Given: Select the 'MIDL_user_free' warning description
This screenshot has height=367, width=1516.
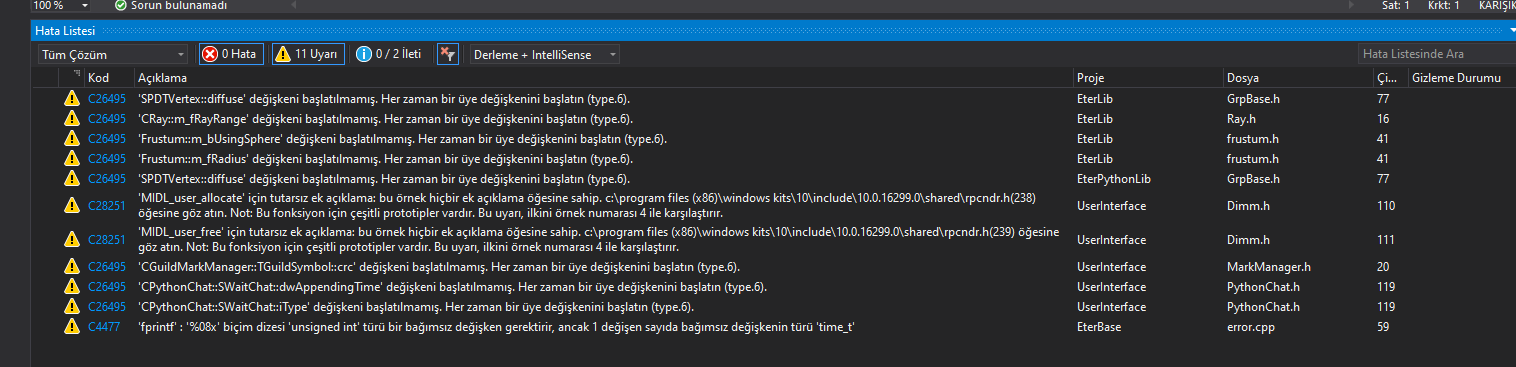Looking at the screenshot, I should 598,240.
